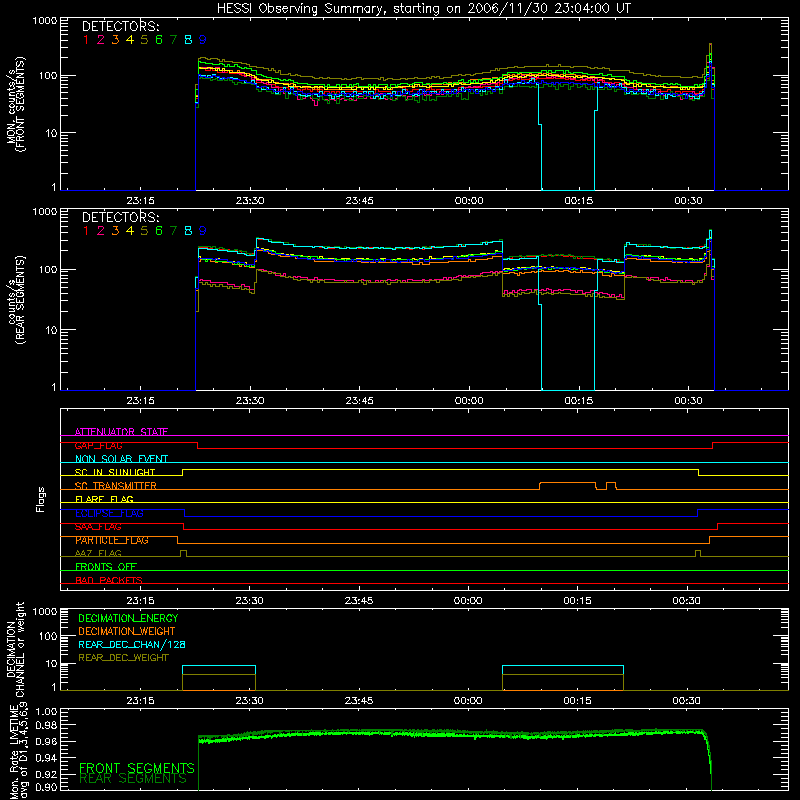This screenshot has height=800, width=800.
Task: Click the DECIMATION CHANNEL or weight axis title
Action: tap(16, 649)
